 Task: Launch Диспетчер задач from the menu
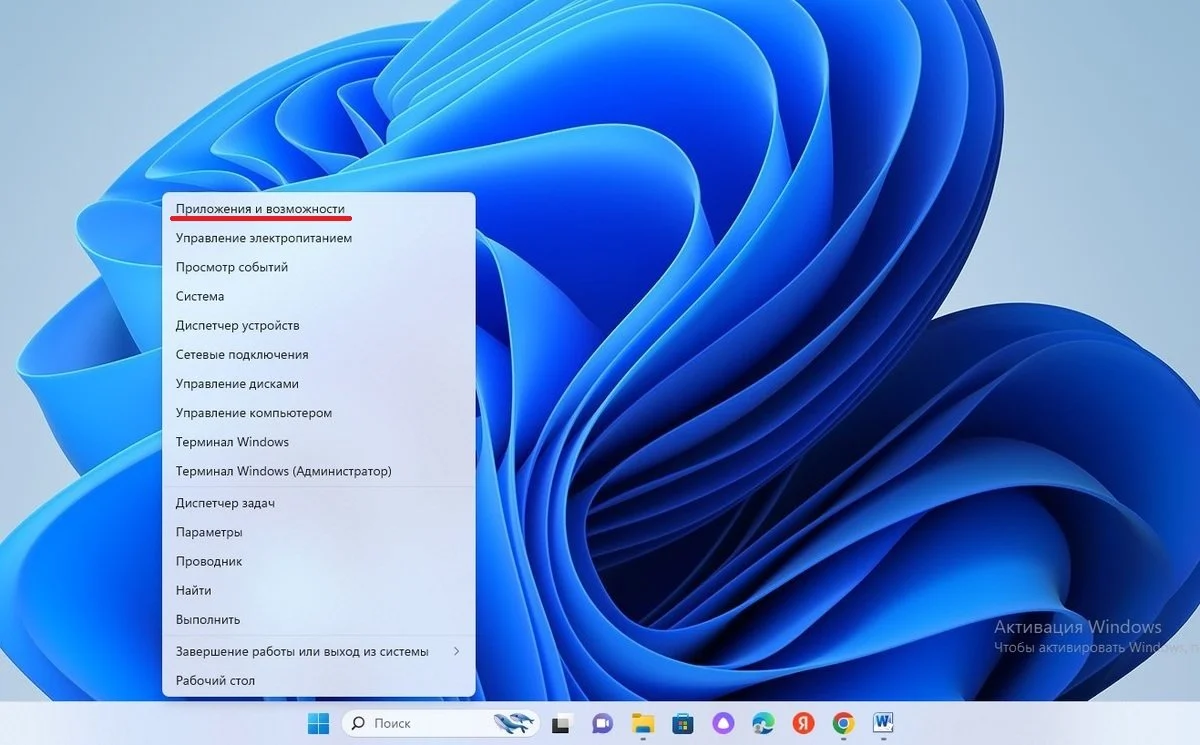[319, 503]
